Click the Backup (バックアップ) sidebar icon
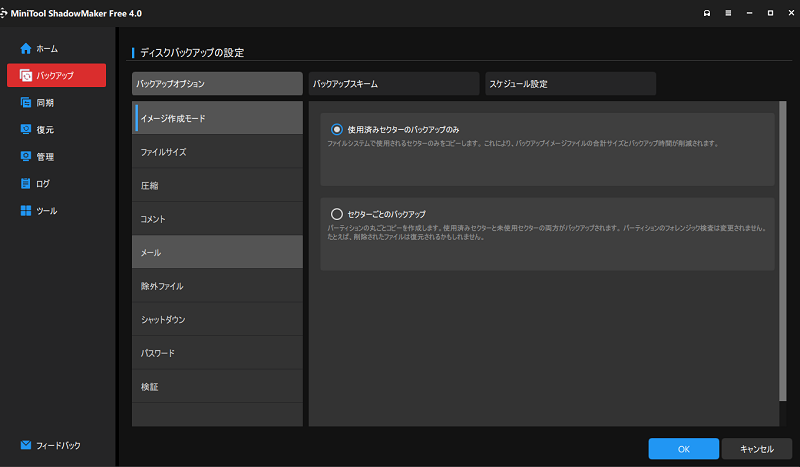The width and height of the screenshot is (800, 467). tap(26, 76)
